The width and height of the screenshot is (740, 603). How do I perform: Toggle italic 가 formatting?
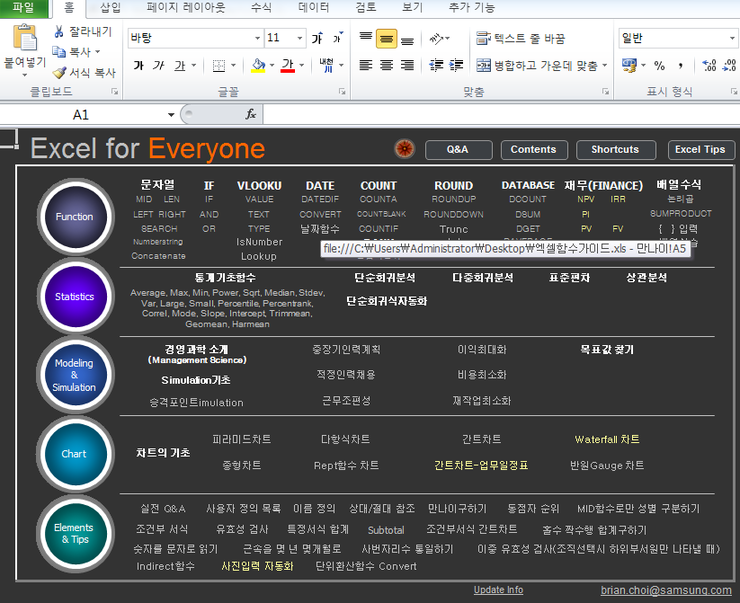tap(159, 65)
